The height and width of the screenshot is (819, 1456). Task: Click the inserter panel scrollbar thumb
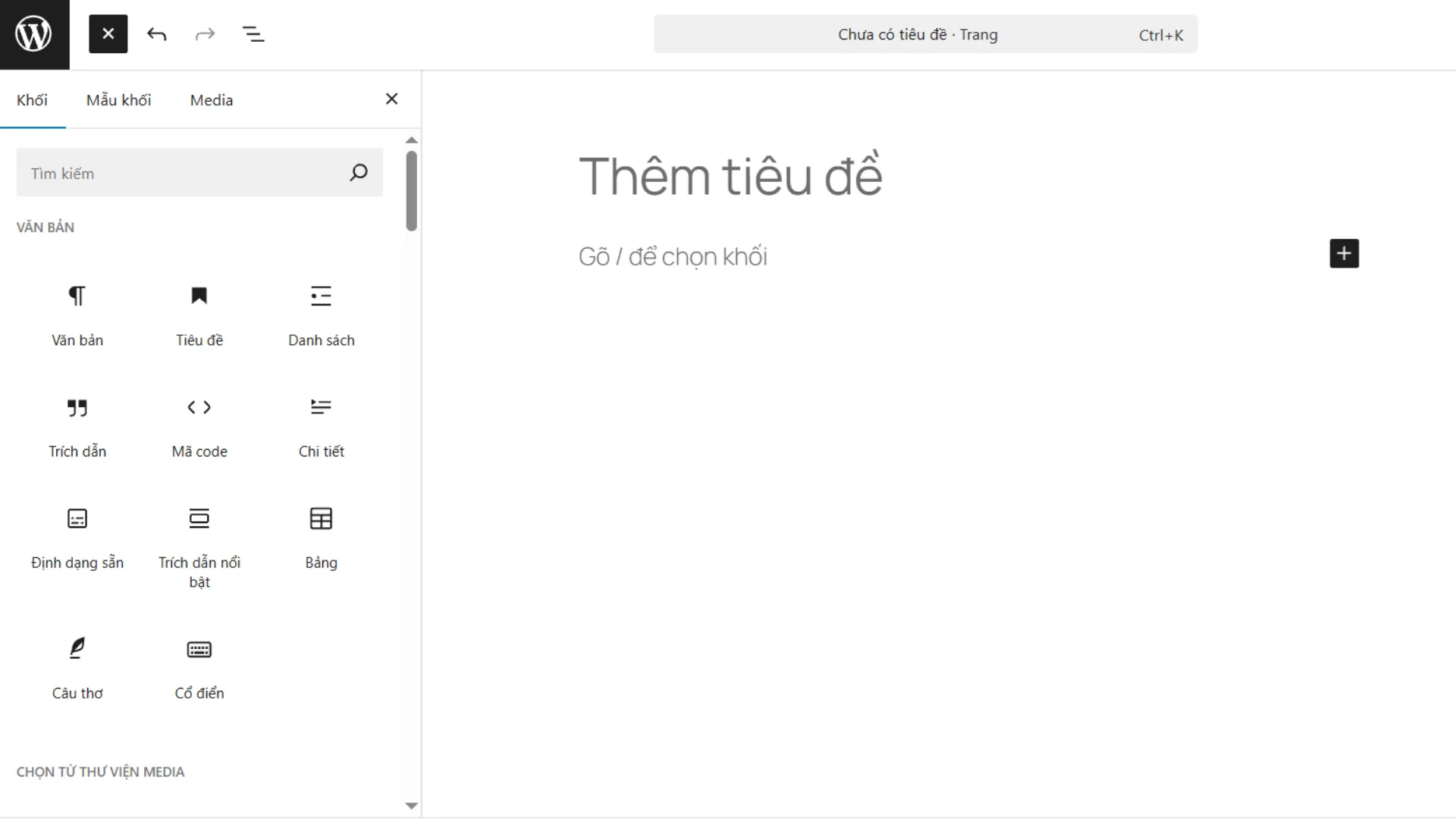coord(412,191)
